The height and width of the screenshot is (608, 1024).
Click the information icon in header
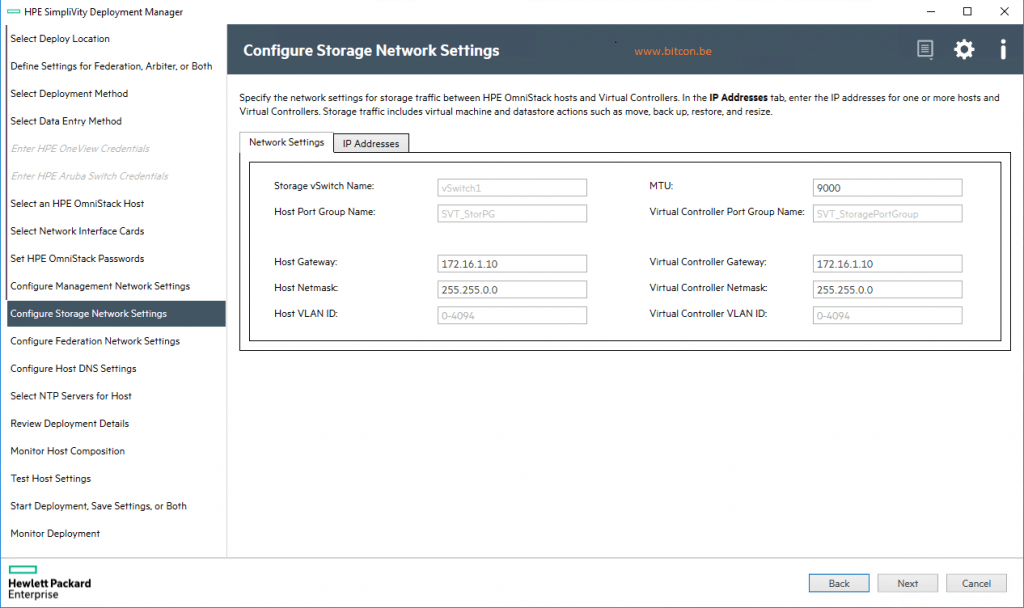pos(1002,50)
